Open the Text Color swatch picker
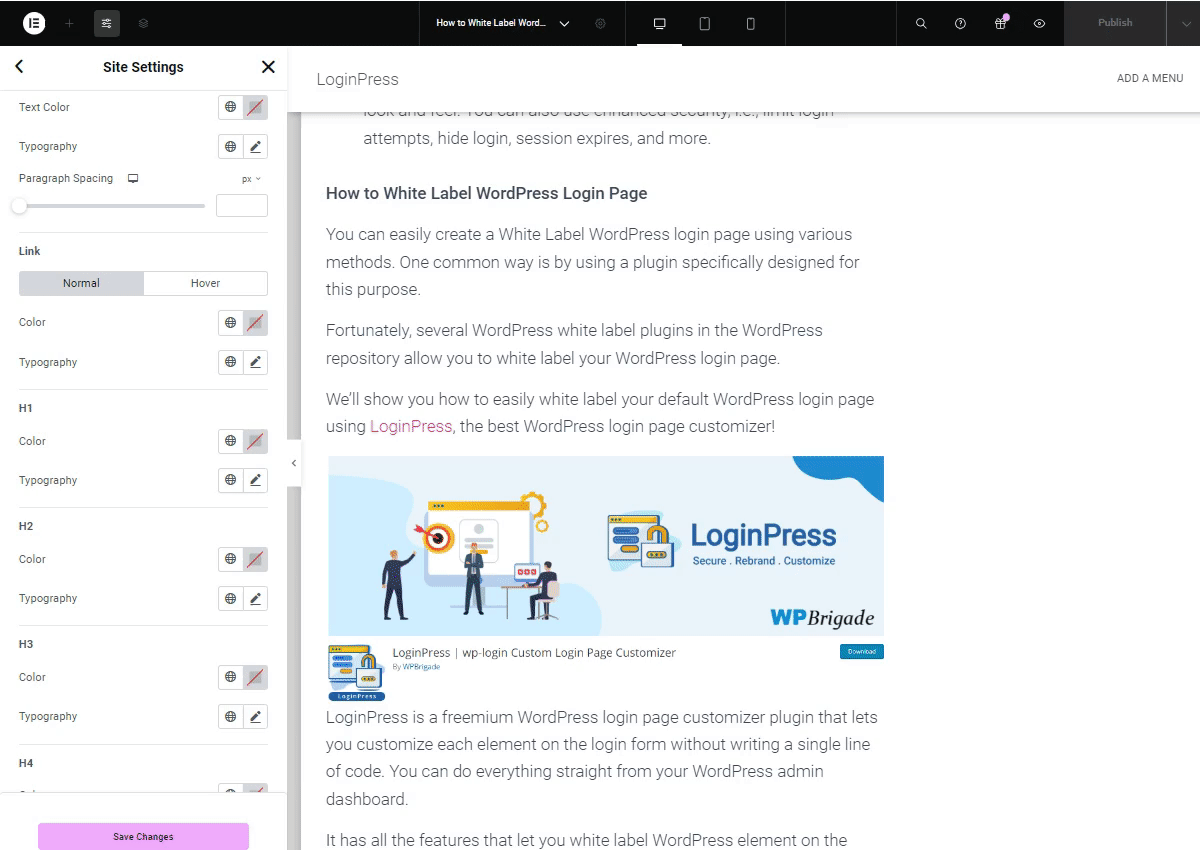 (256, 107)
